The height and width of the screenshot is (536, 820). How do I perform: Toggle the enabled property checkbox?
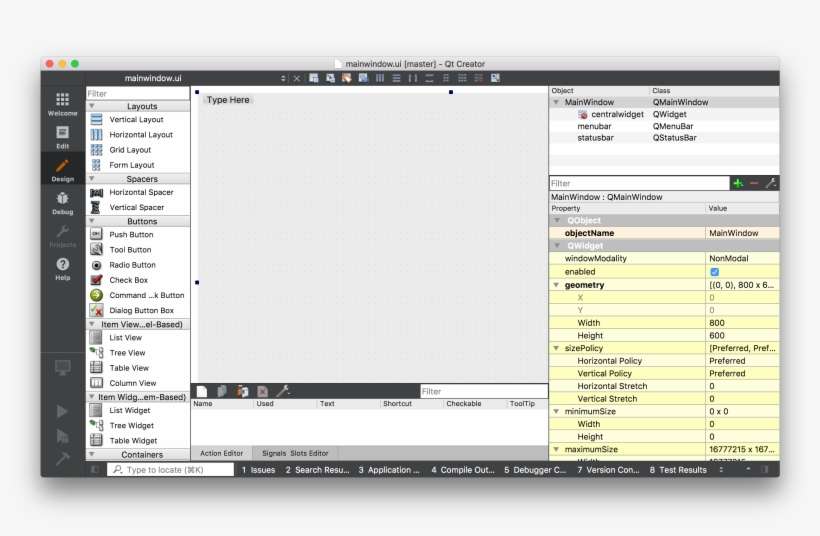tap(714, 272)
